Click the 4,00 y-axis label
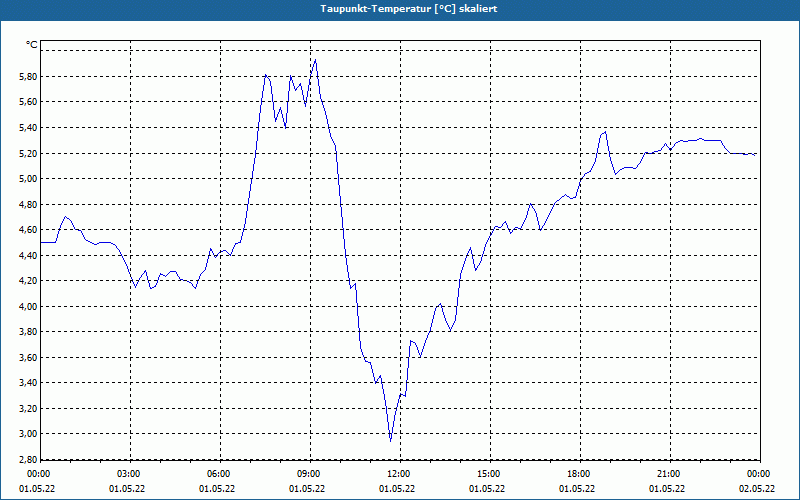The width and height of the screenshot is (800, 500). click(28, 306)
